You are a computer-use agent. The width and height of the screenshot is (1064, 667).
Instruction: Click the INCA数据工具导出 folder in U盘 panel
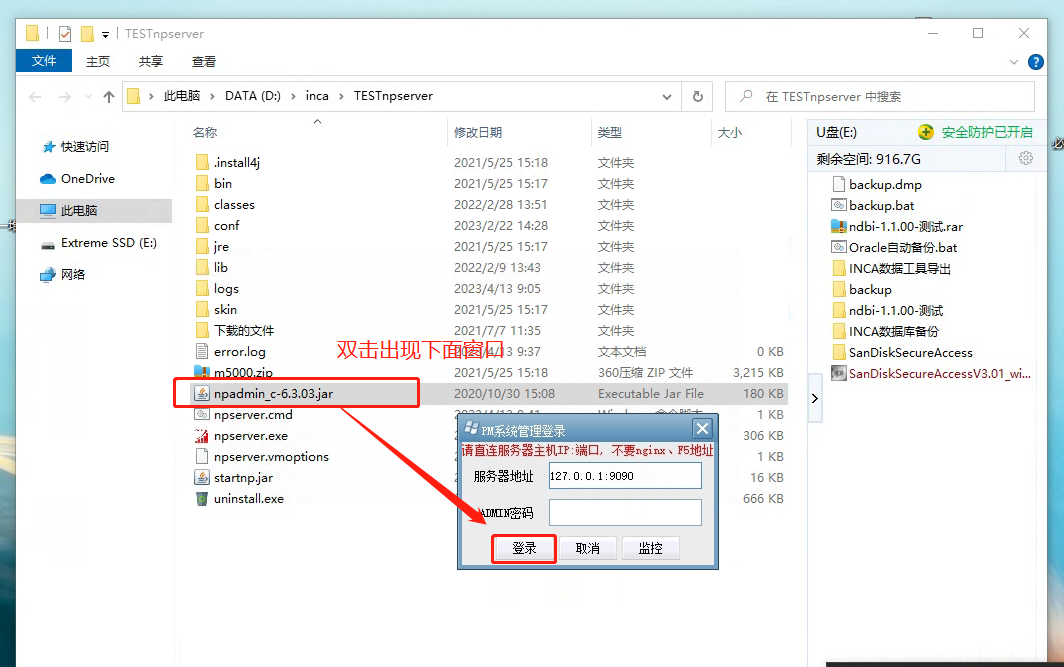point(891,269)
